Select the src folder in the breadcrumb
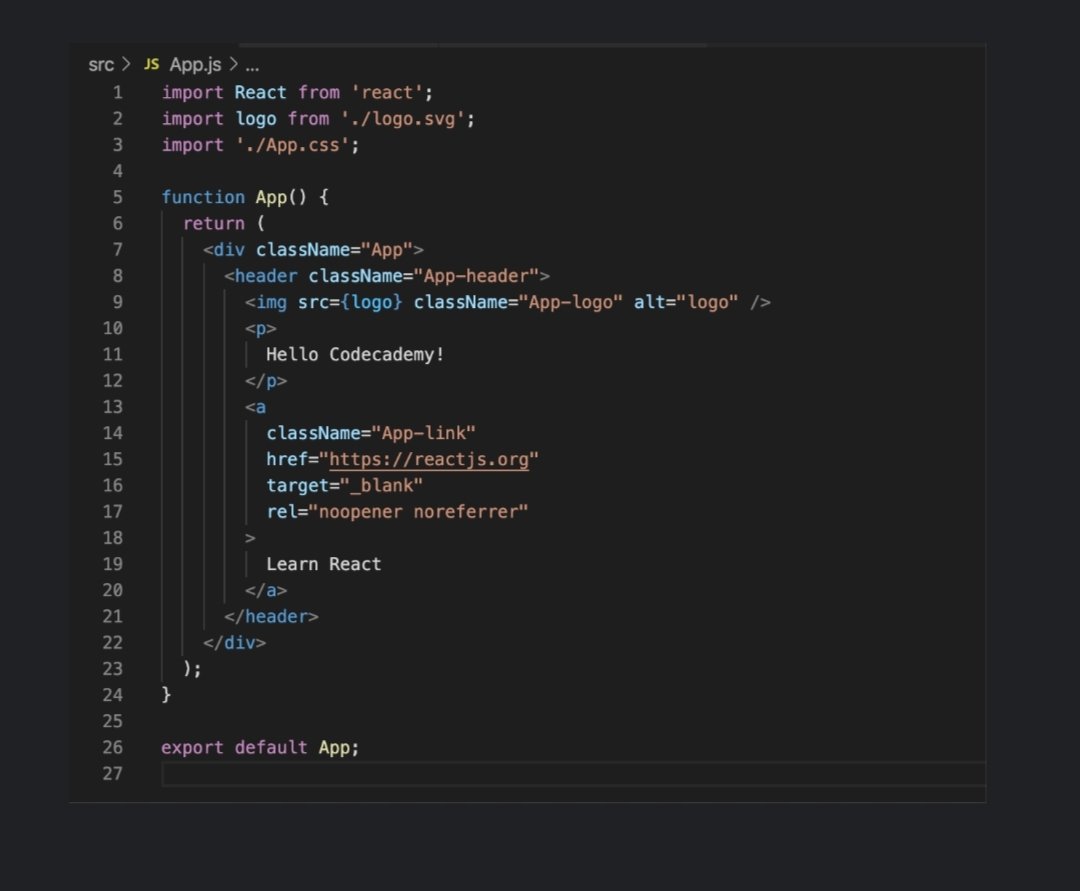 (x=100, y=64)
